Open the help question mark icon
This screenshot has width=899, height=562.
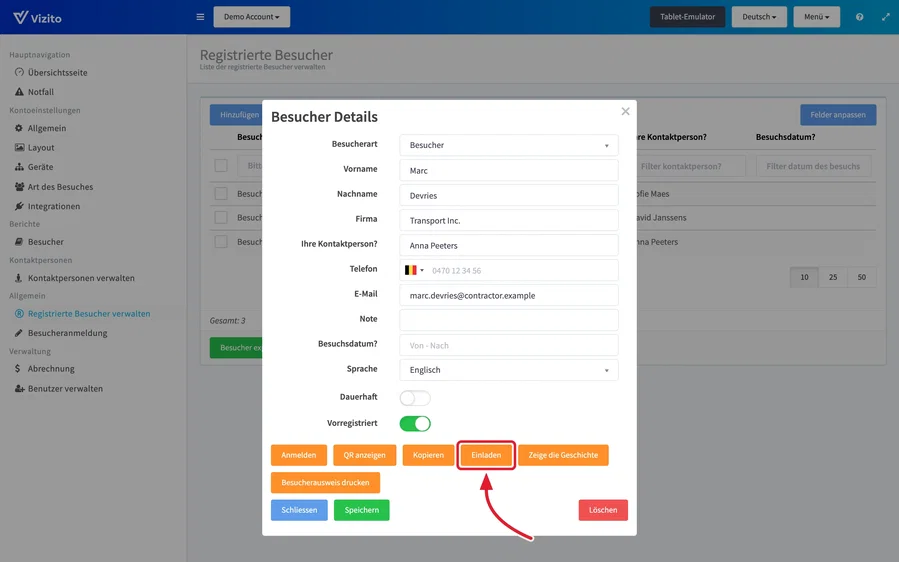[859, 17]
